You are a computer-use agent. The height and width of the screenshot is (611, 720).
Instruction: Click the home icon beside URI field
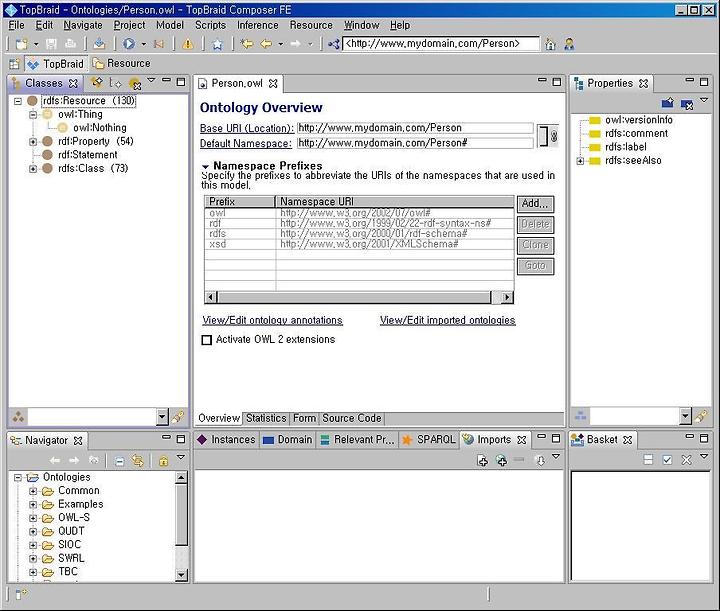[550, 44]
